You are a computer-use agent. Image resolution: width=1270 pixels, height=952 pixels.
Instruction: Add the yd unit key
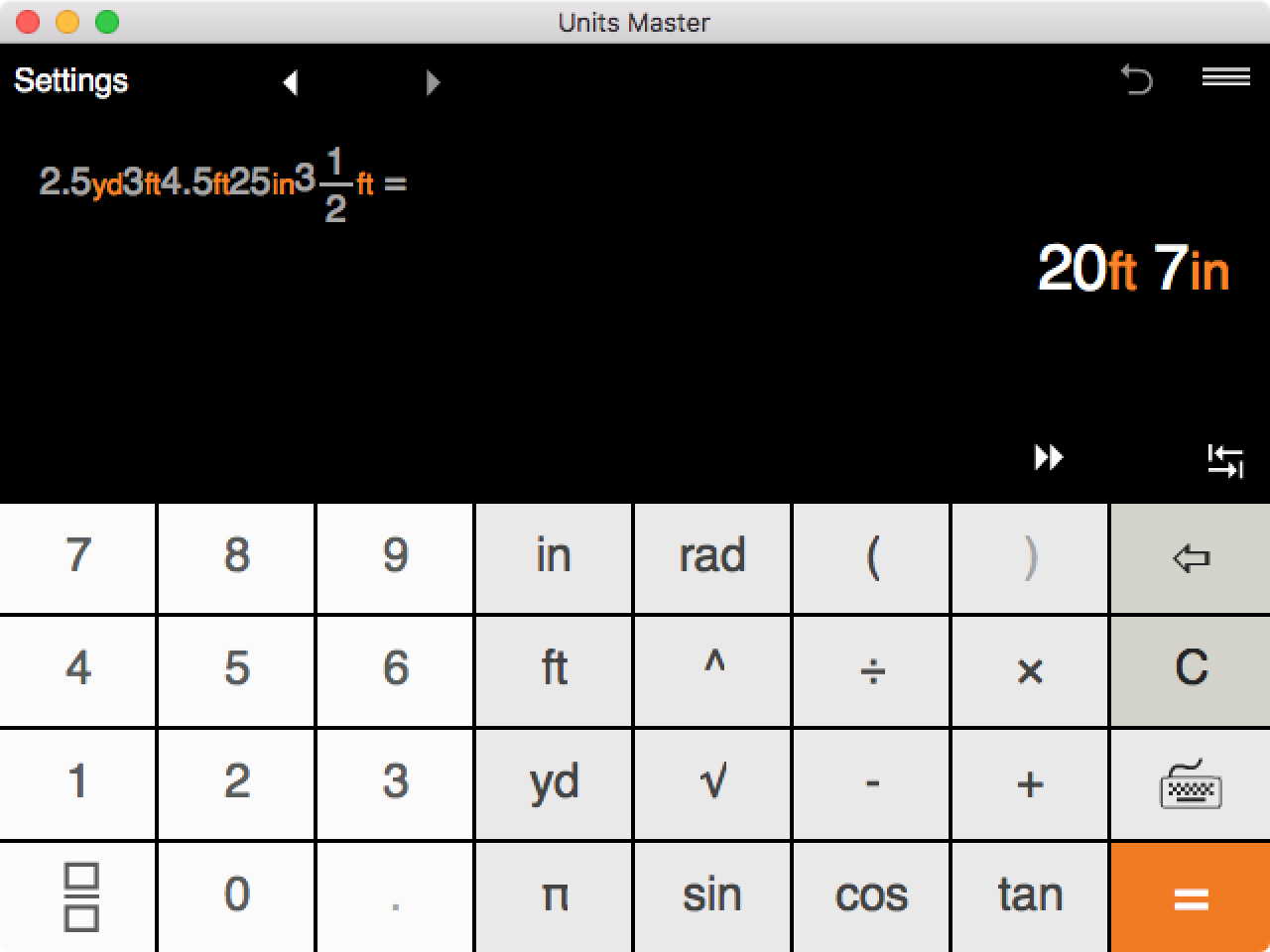tap(554, 783)
